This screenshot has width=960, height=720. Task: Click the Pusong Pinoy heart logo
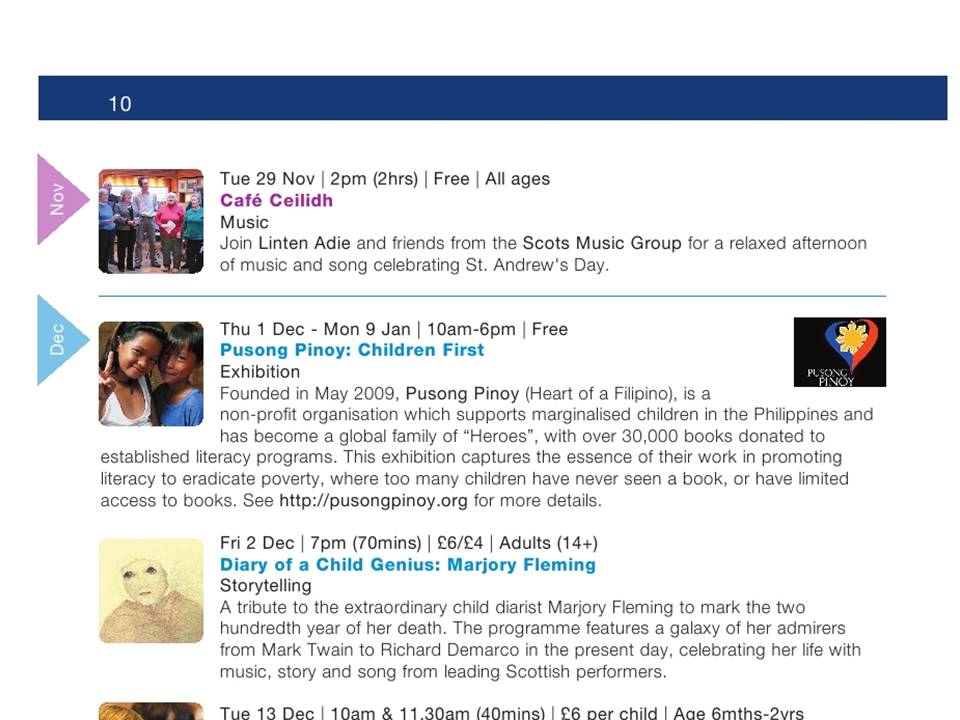pyautogui.click(x=839, y=352)
